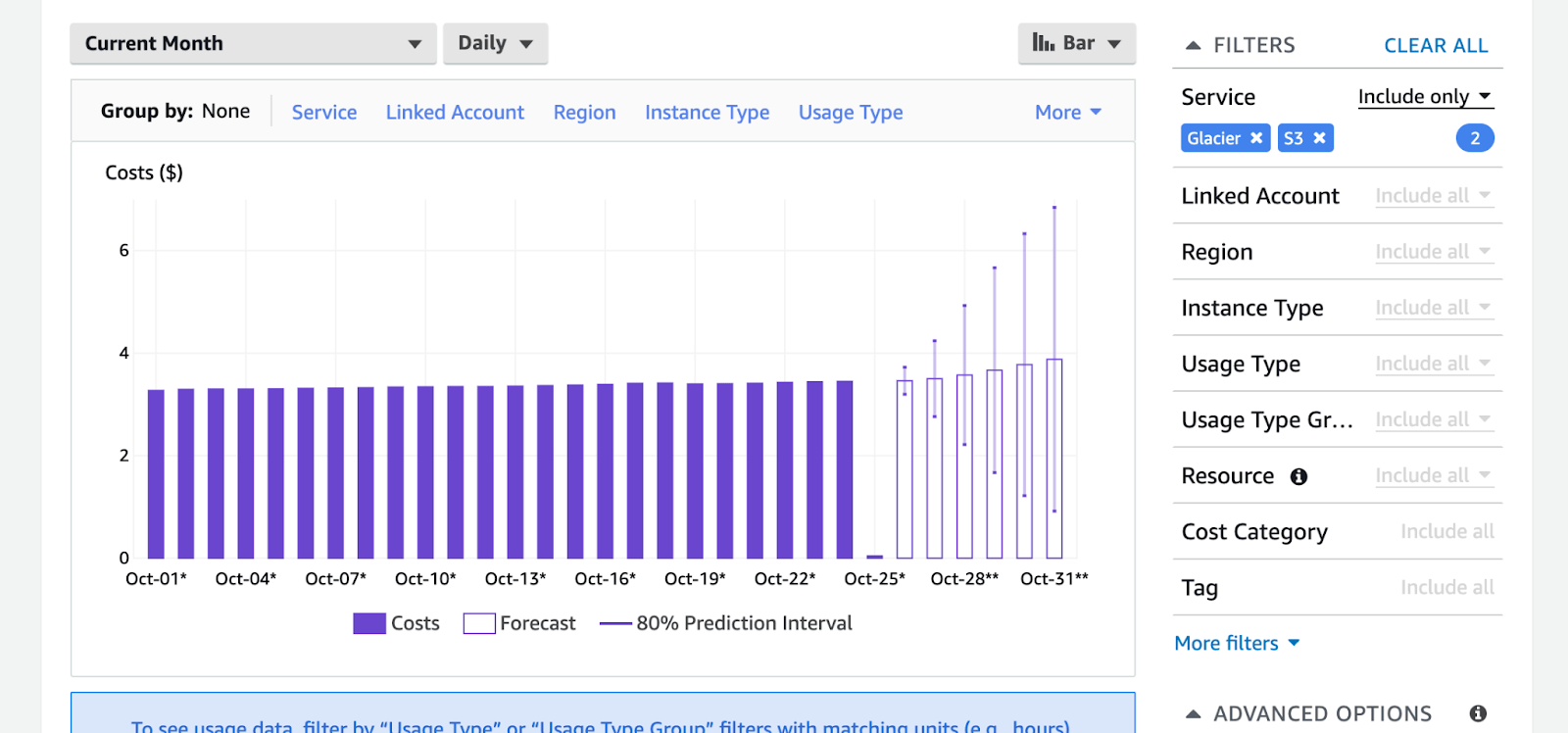Screen dimensions: 1568x733
Task: Click the Advanced Options info icon
Action: click(1478, 713)
